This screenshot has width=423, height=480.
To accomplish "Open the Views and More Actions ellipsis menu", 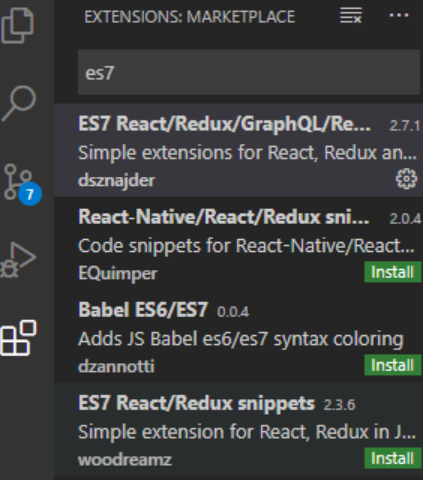I will [x=399, y=15].
